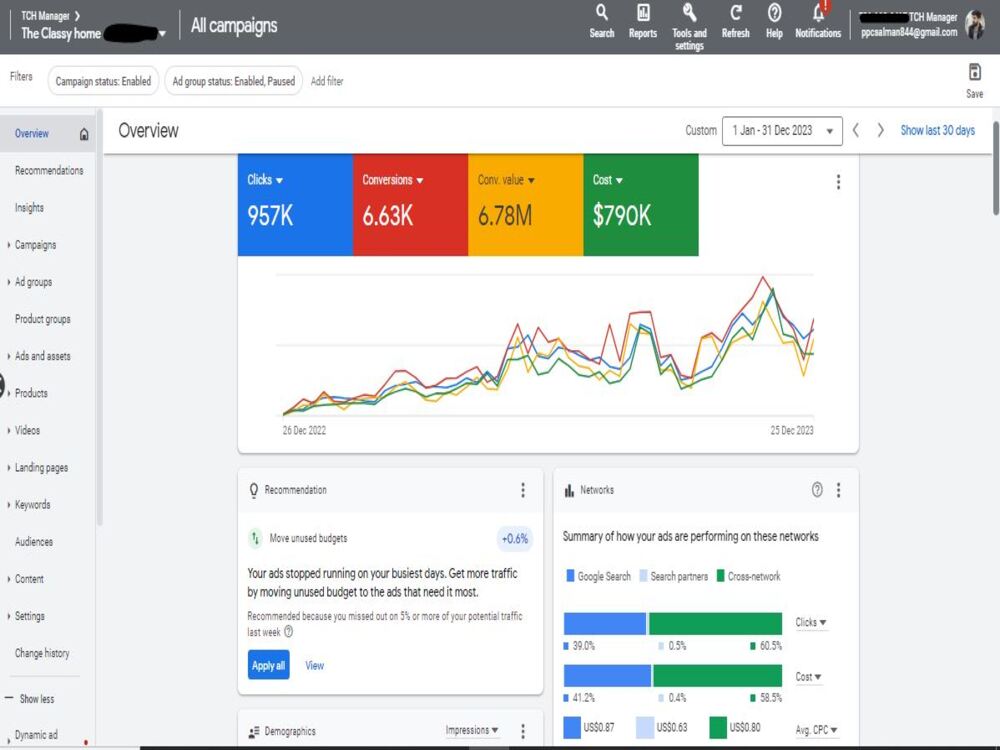Open Landing pages in the sidebar
Viewport: 1000px width, 750px height.
click(41, 468)
